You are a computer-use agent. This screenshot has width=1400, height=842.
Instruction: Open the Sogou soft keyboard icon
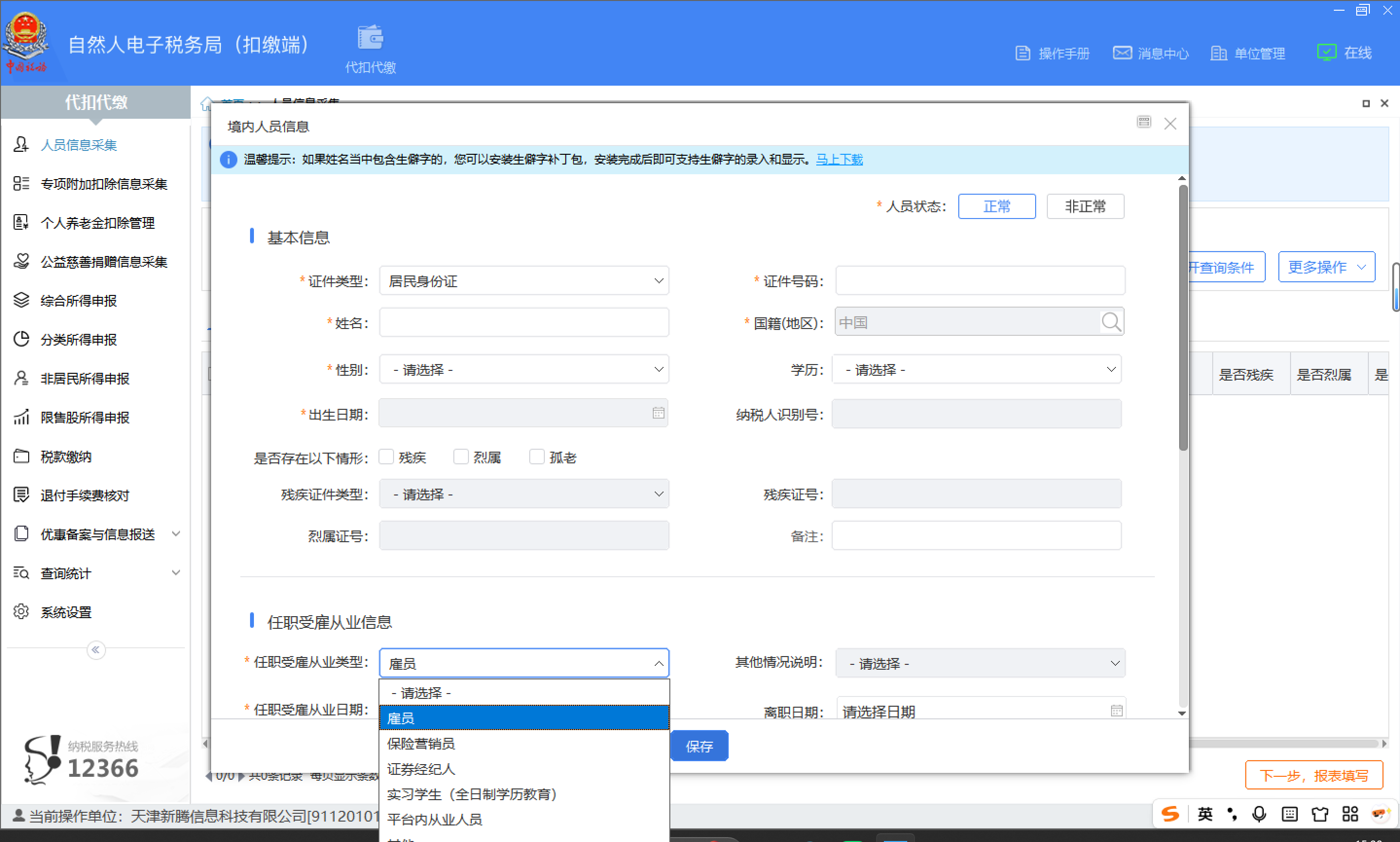1290,815
